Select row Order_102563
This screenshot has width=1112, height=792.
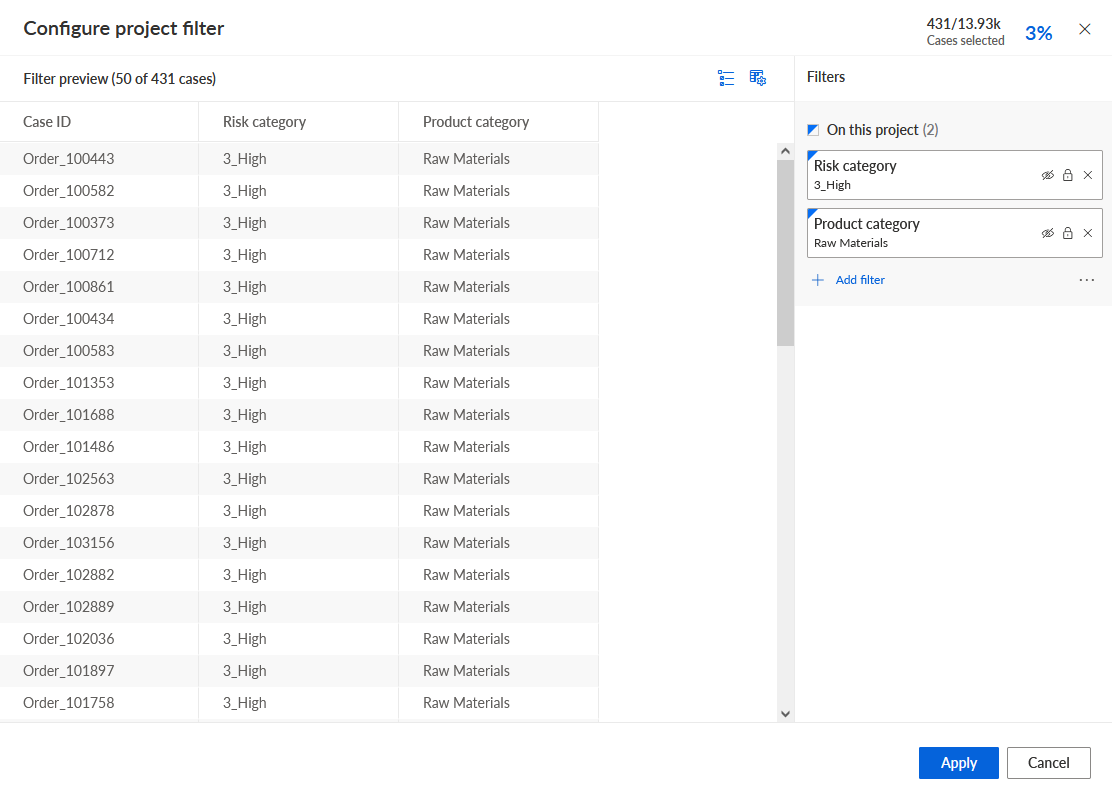tap(299, 479)
